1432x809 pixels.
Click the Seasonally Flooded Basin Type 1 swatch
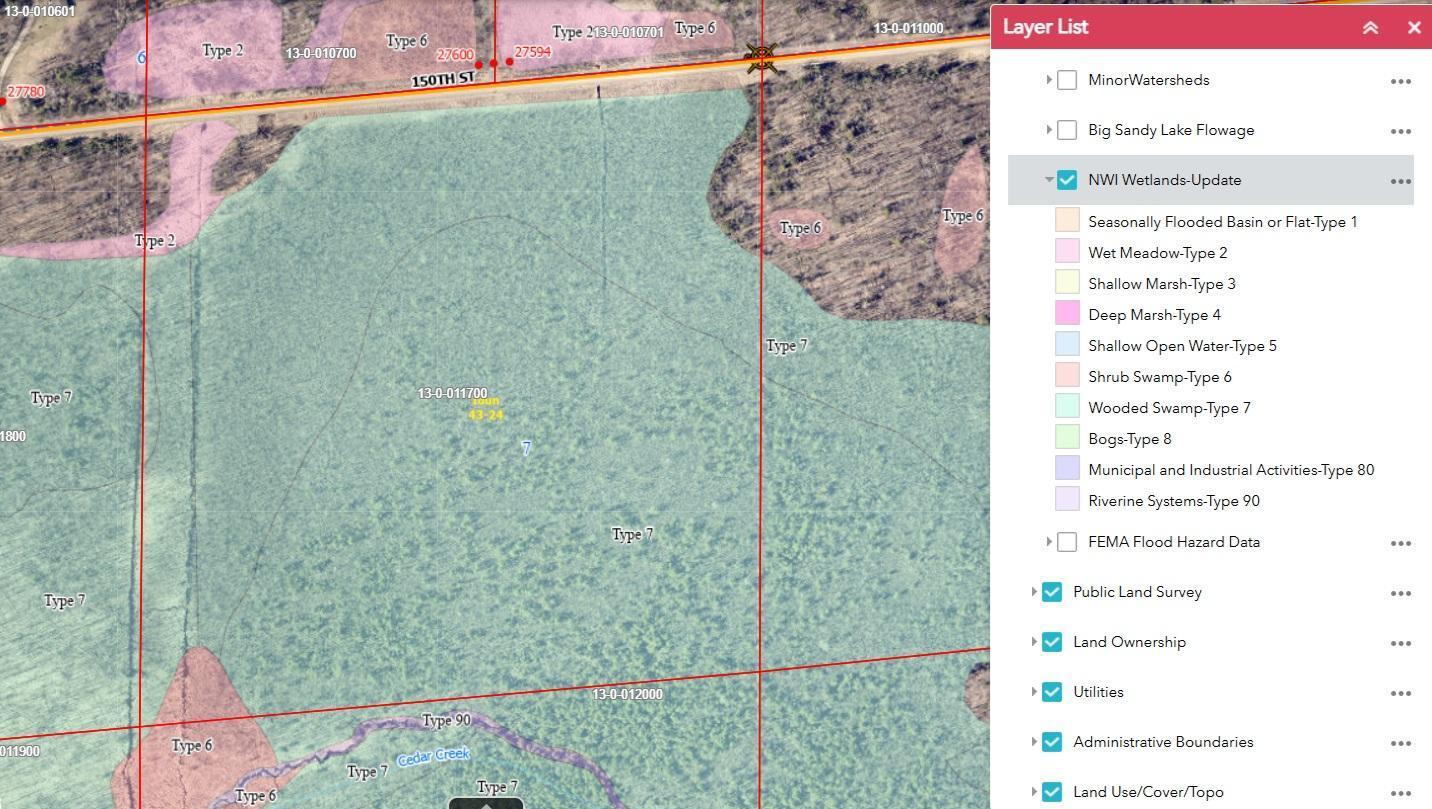coord(1067,220)
